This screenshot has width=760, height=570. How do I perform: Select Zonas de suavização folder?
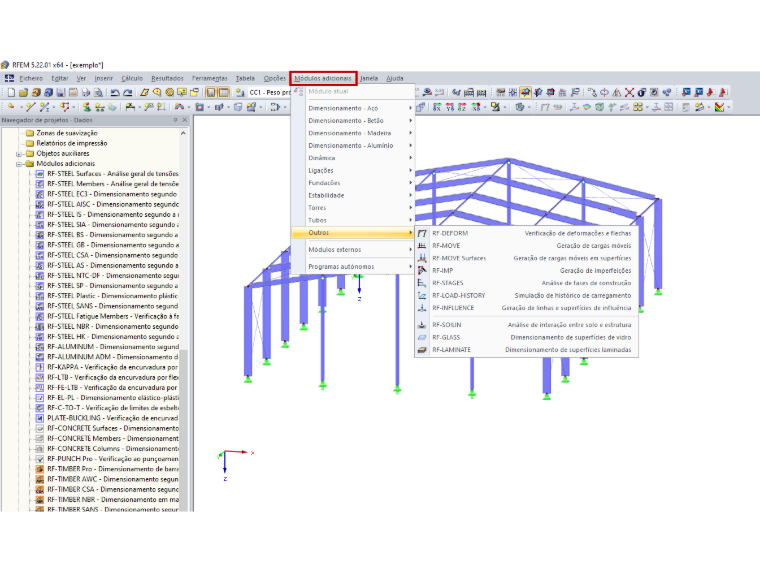(x=67, y=133)
